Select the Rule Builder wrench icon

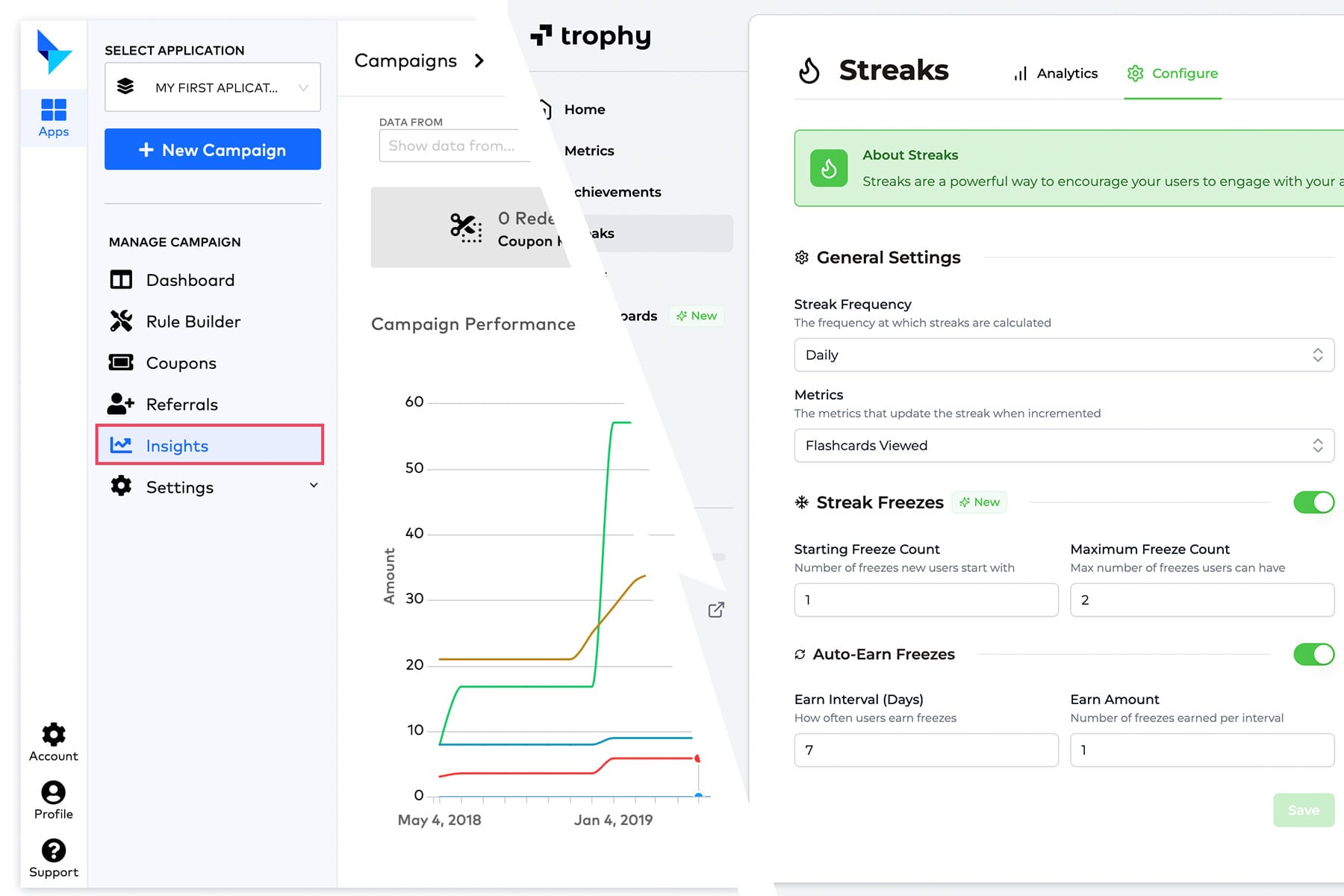coord(121,321)
